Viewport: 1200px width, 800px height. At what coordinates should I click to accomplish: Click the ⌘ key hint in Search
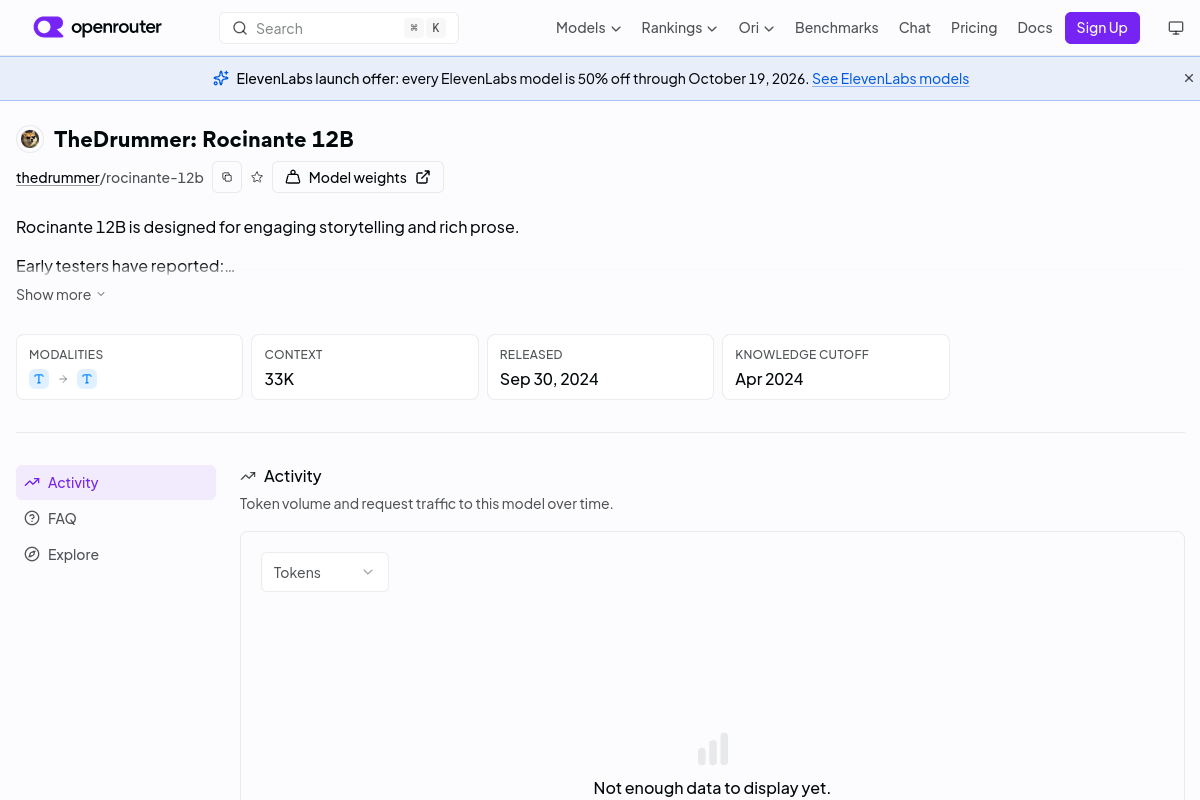click(414, 28)
